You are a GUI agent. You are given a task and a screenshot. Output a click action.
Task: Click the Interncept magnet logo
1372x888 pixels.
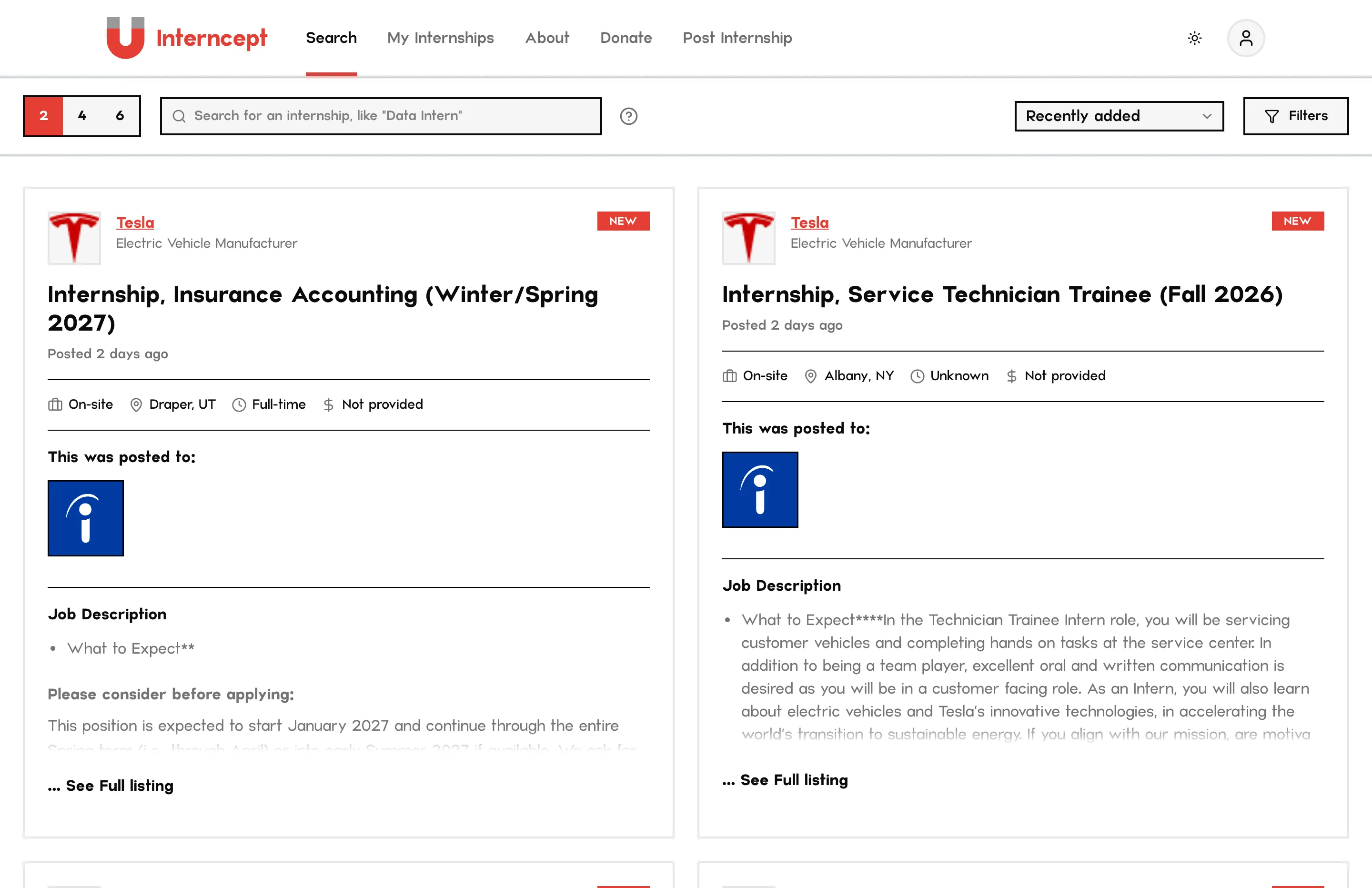click(125, 38)
